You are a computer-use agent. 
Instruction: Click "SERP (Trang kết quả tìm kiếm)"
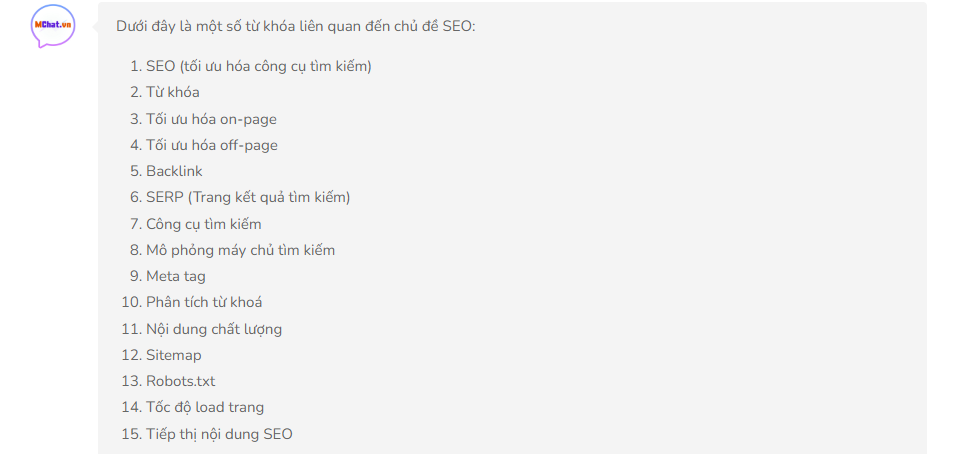tap(248, 197)
